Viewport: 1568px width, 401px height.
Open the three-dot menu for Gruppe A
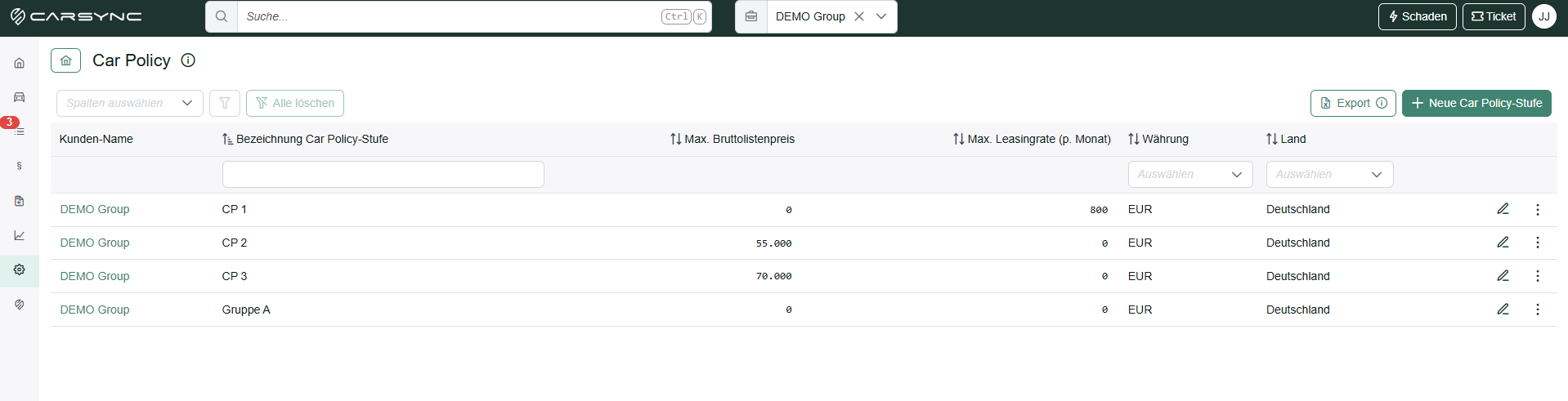[1538, 310]
